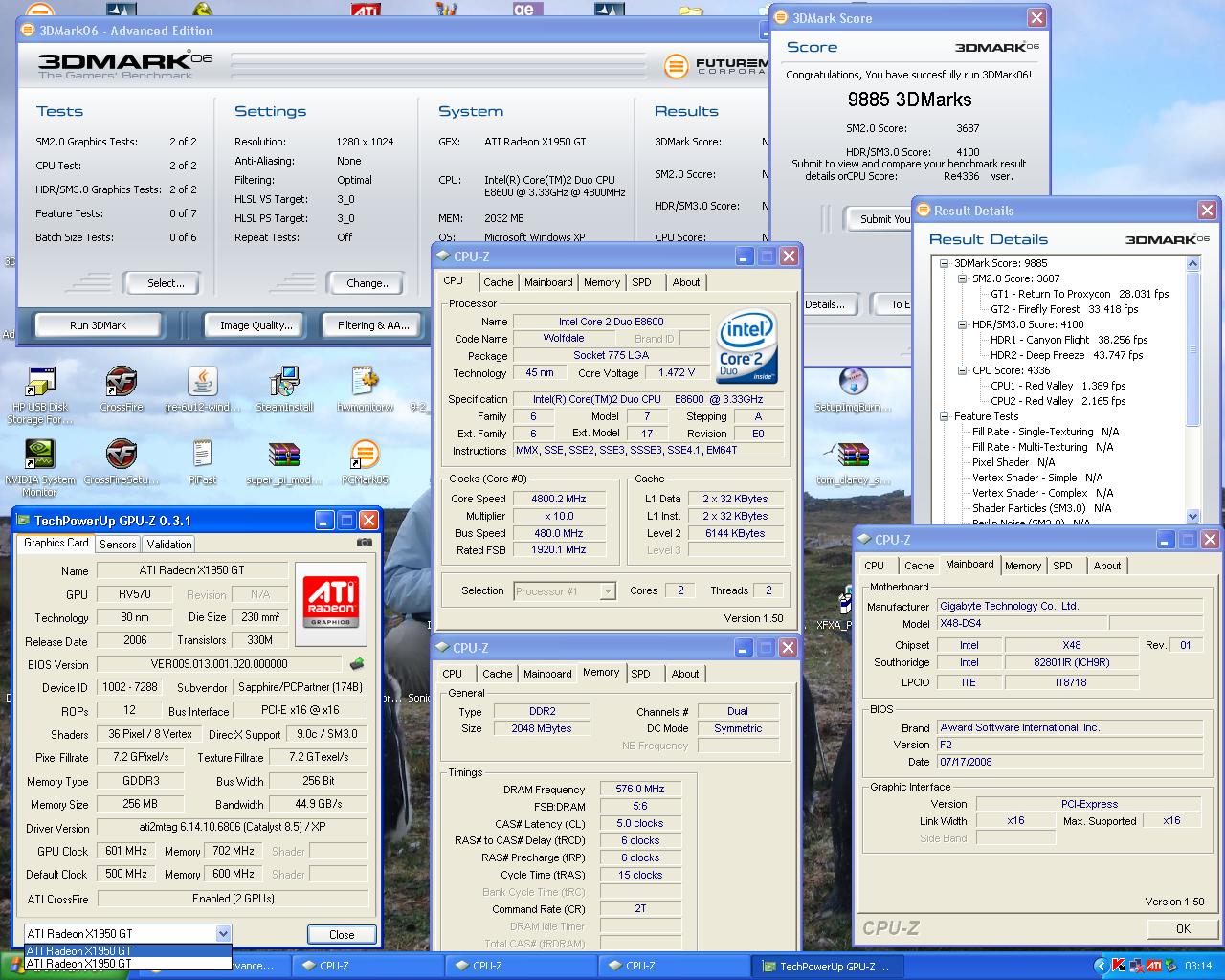
Task: Click the TechPowerUp GPU-Z taskbar button
Action: (x=826, y=966)
